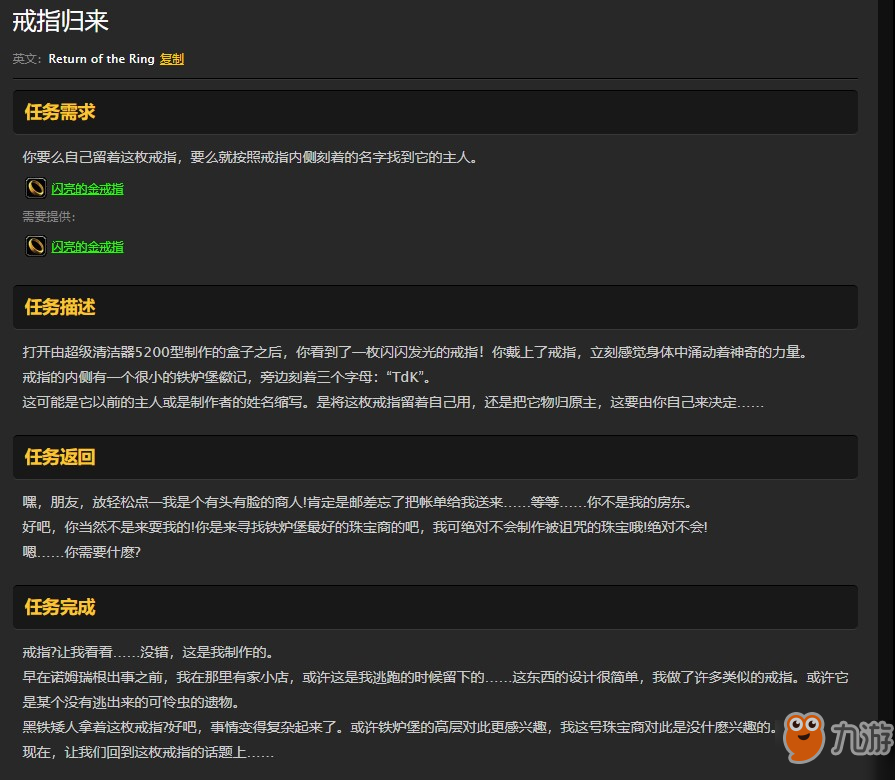Click the 需要提供: label

click(x=49, y=217)
